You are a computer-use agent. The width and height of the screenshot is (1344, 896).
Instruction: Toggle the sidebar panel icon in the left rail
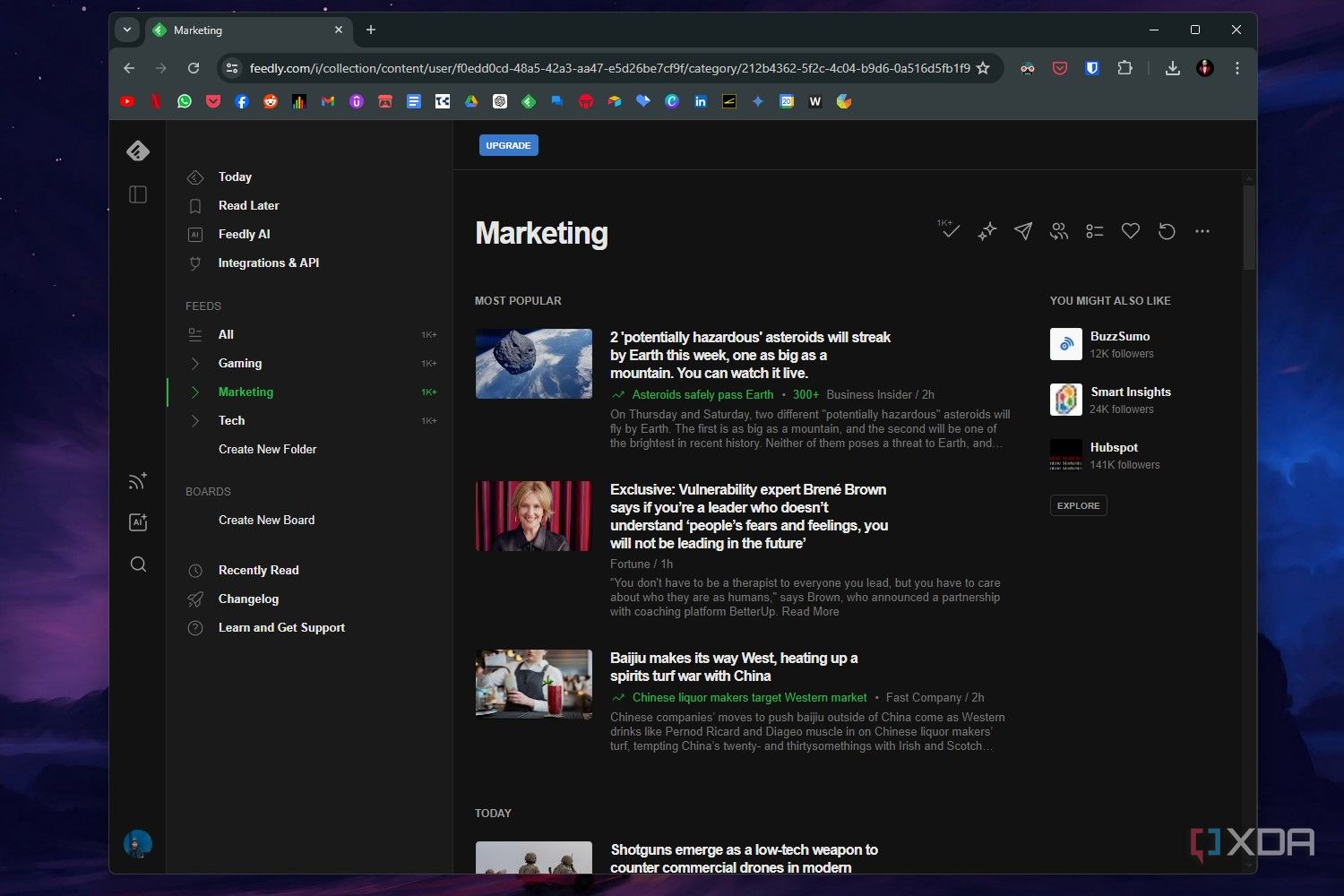pos(138,194)
